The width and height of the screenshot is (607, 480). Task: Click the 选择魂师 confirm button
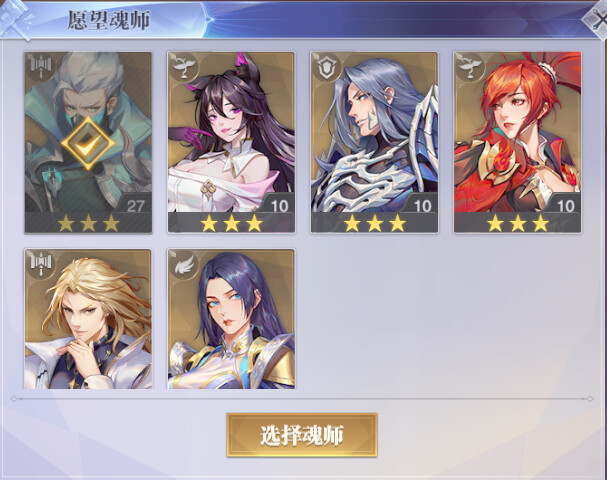pos(302,435)
